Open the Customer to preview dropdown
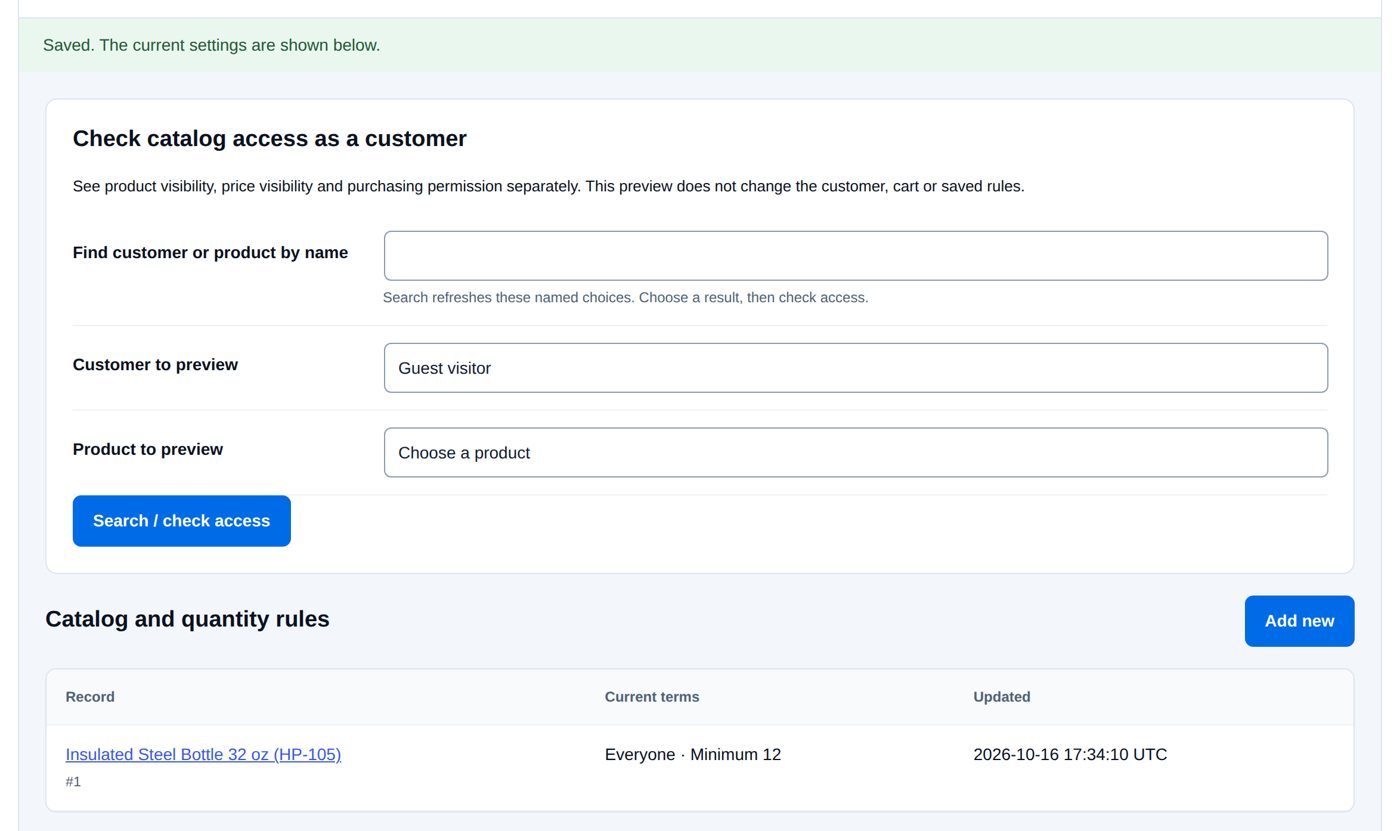1400x831 pixels. click(x=856, y=368)
